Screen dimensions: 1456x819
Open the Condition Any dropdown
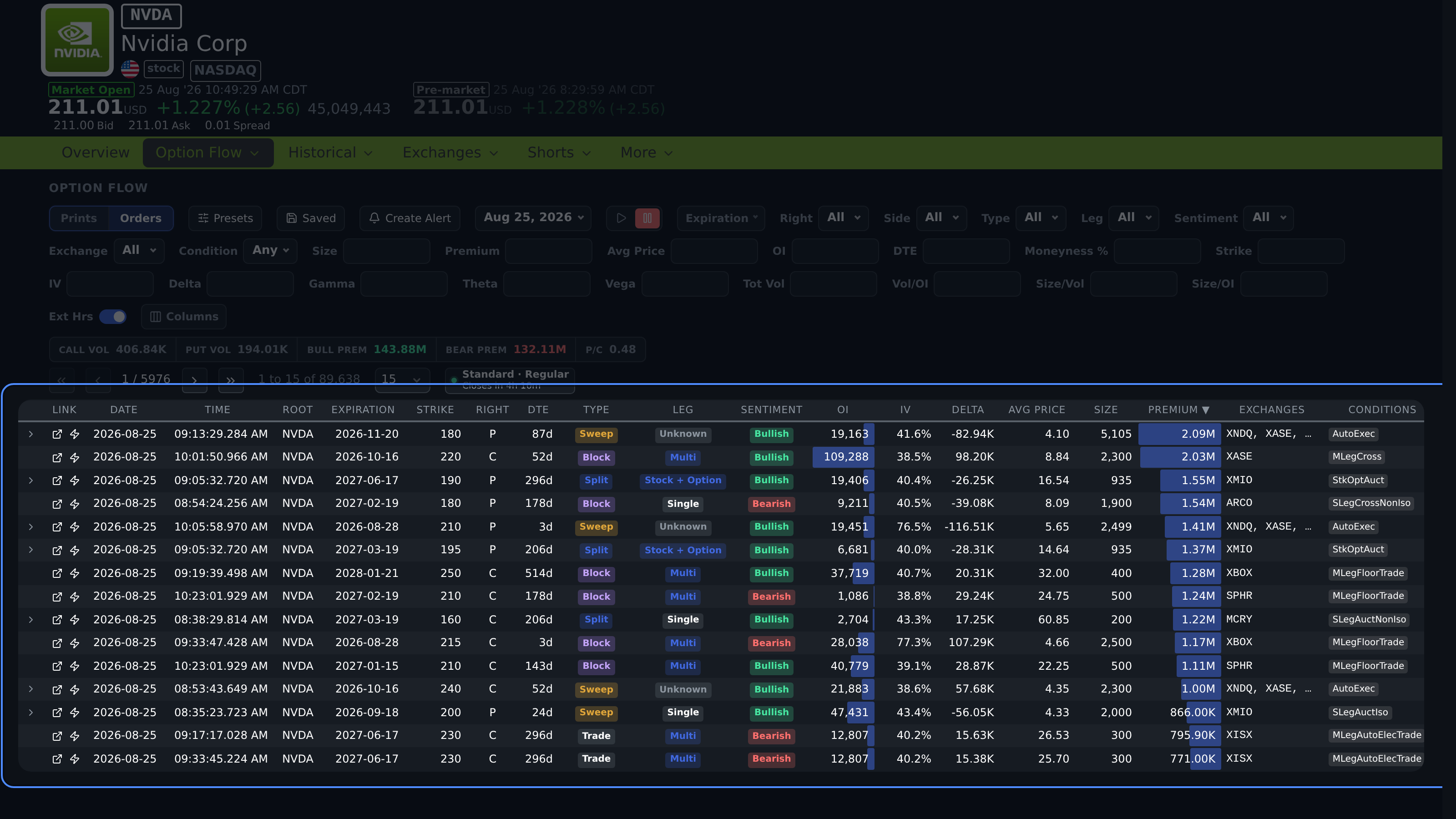(x=270, y=250)
